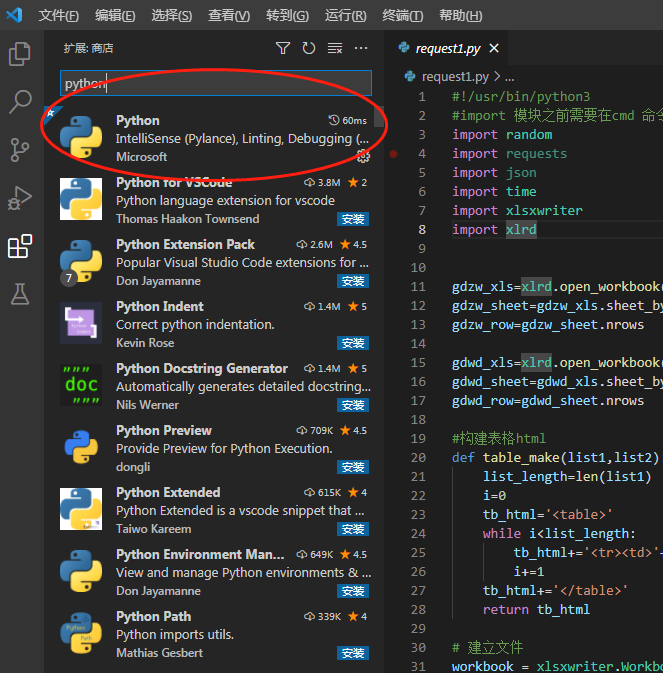
Task: Click the 'def table_make' function definition
Action: 557,458
